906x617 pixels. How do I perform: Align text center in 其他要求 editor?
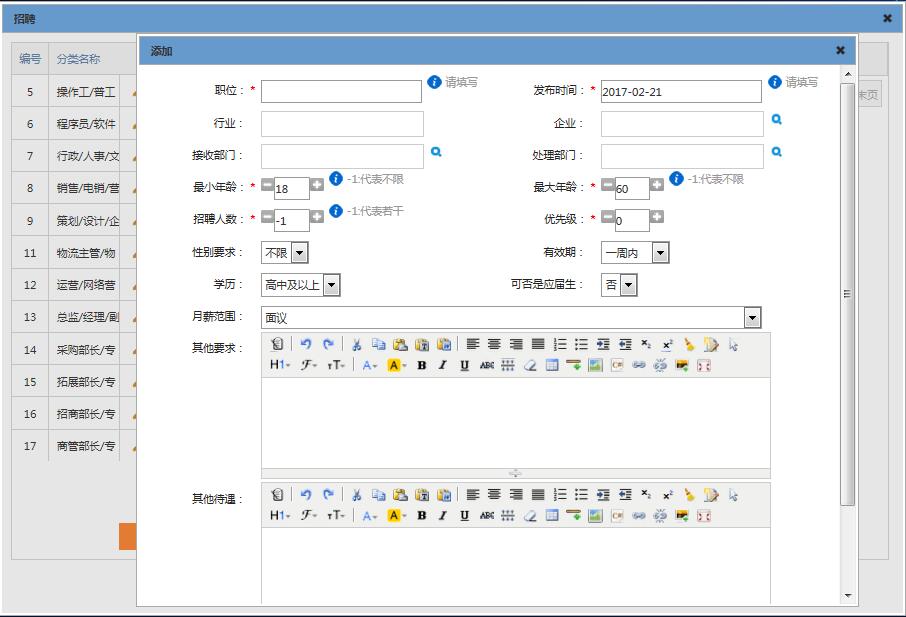click(494, 344)
